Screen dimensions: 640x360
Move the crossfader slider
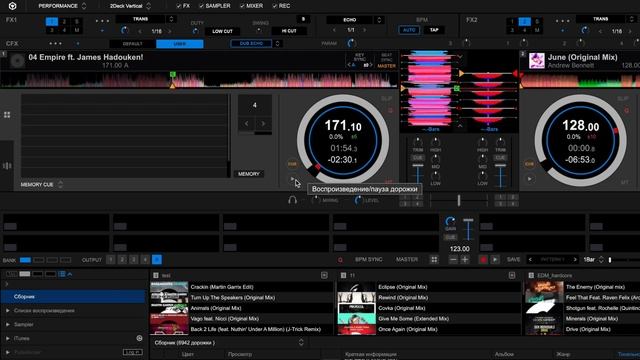pyautogui.click(x=459, y=200)
